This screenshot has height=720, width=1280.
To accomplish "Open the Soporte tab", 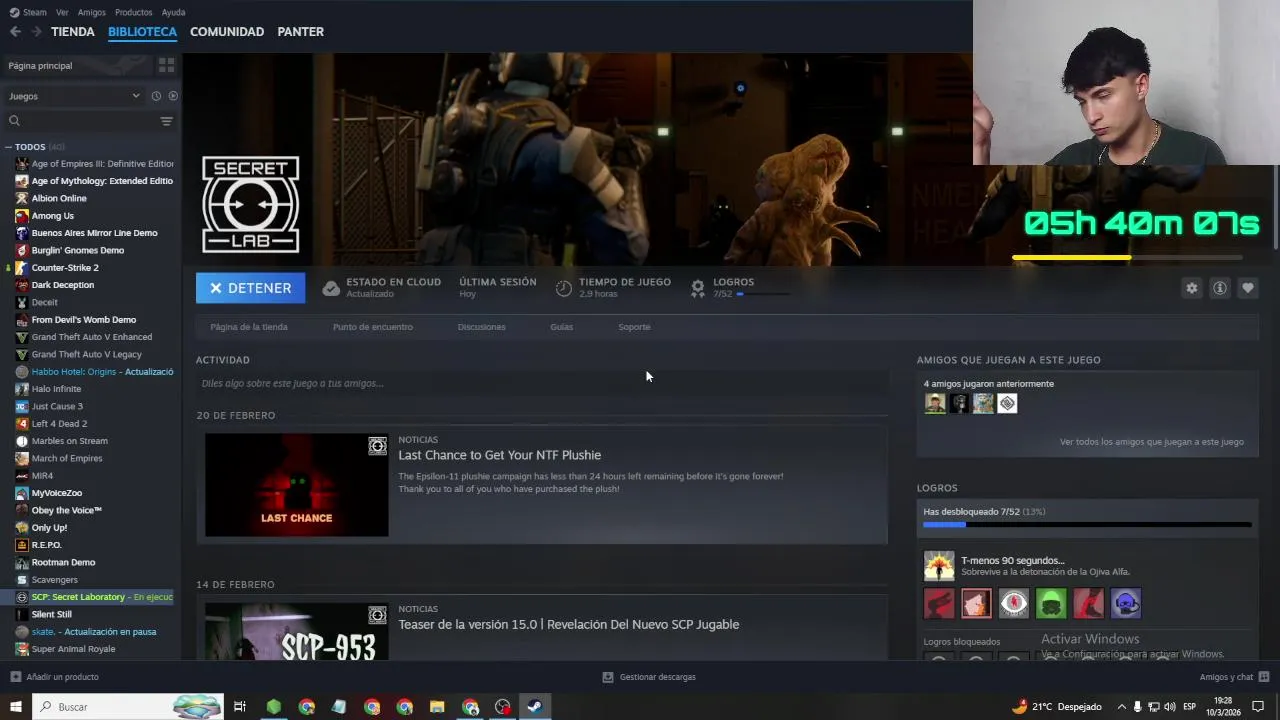I will [634, 327].
